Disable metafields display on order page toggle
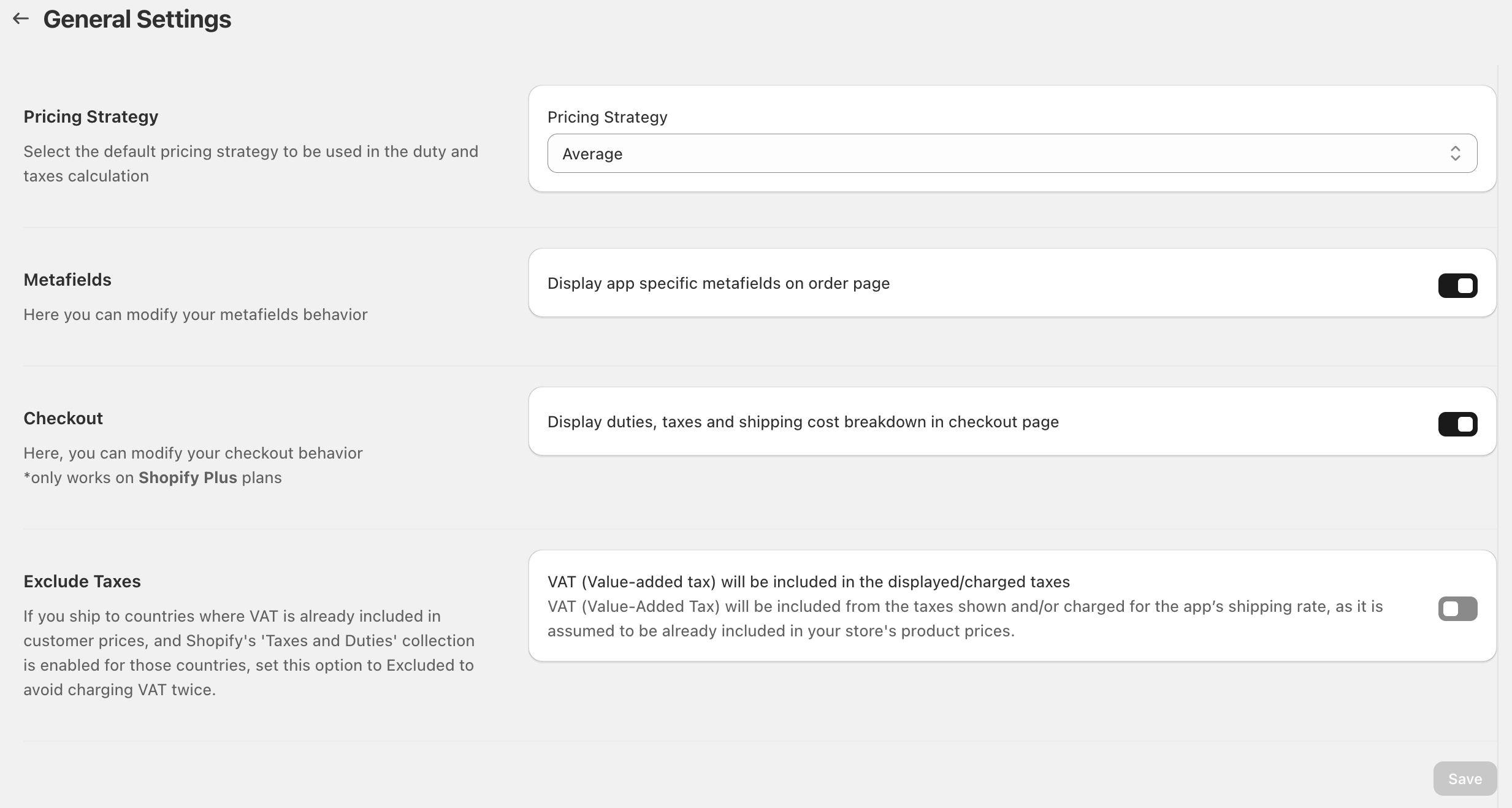The height and width of the screenshot is (808, 1512). [x=1457, y=286]
